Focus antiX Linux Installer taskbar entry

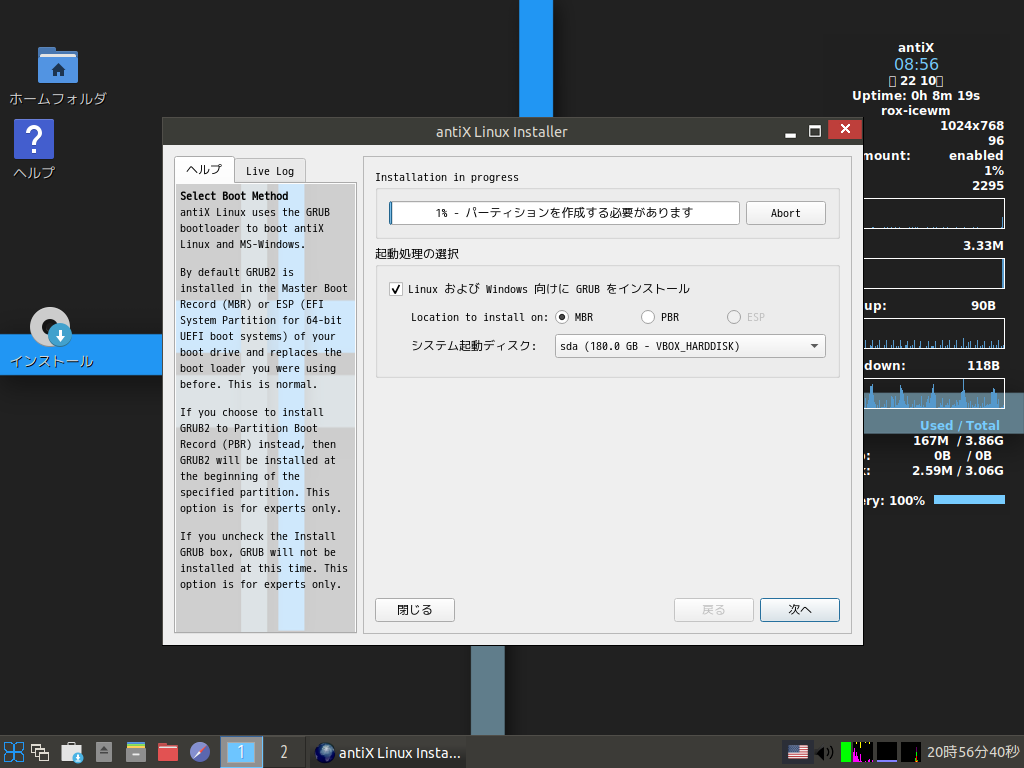388,752
